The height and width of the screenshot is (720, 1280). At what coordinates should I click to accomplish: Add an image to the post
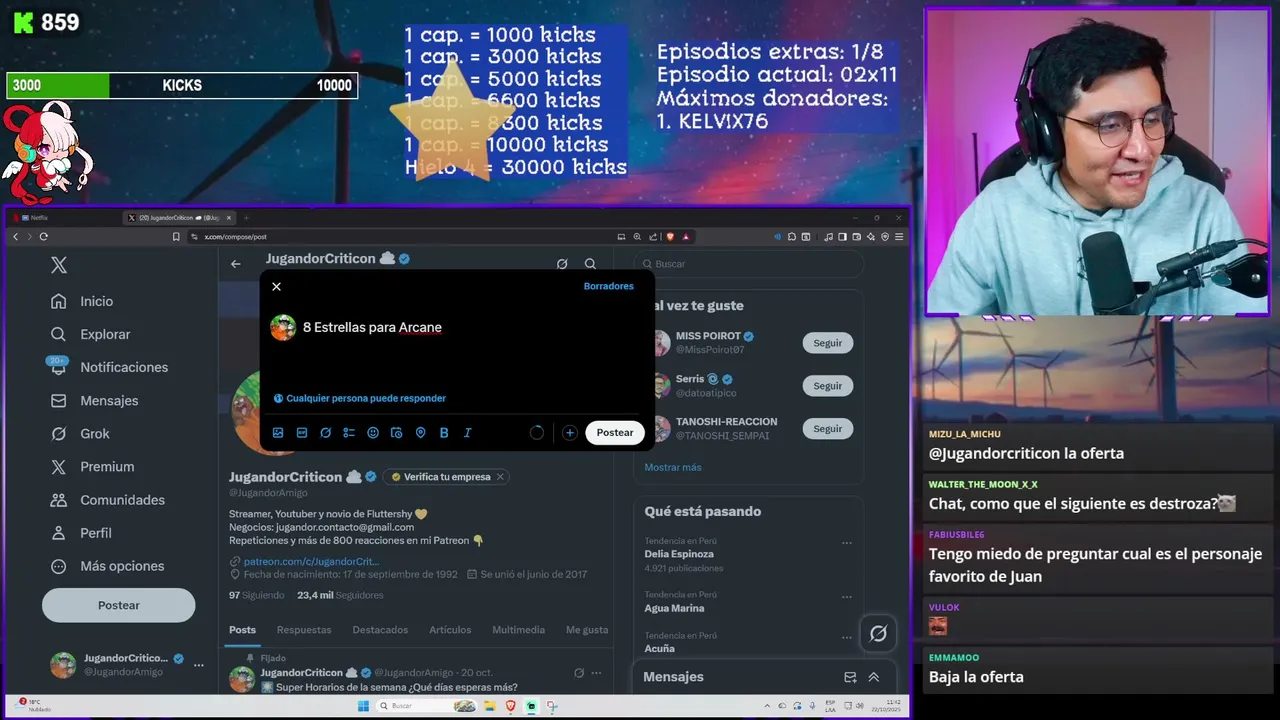[278, 433]
